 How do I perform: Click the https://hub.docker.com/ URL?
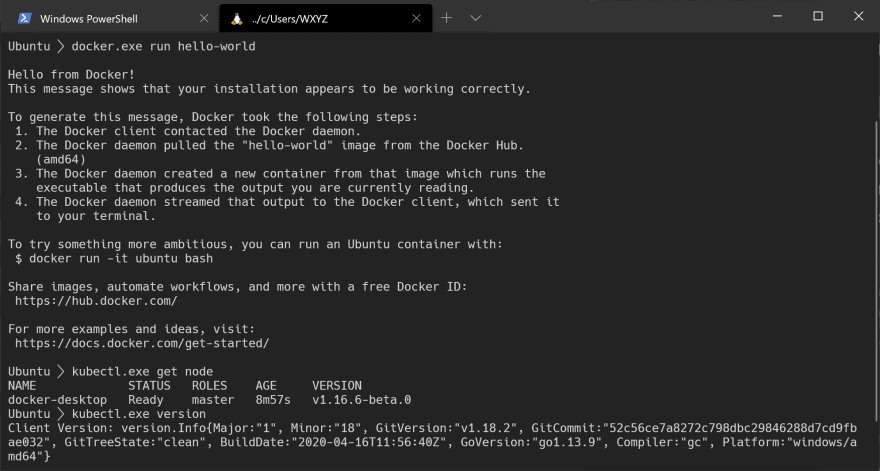[96, 301]
